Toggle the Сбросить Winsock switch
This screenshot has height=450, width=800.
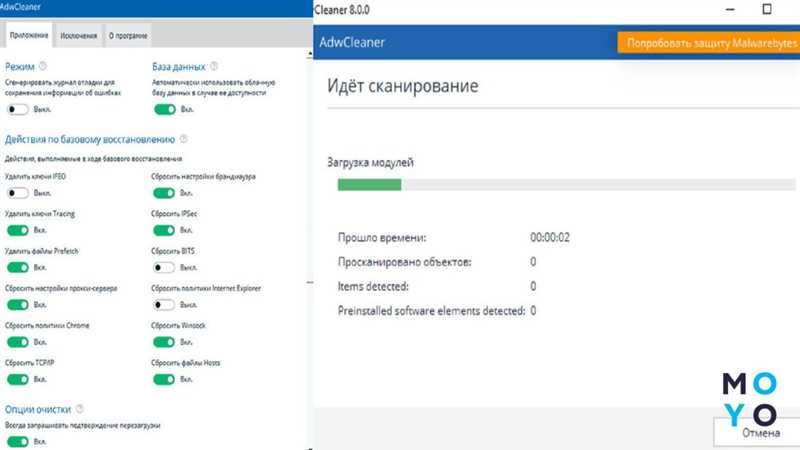[164, 342]
